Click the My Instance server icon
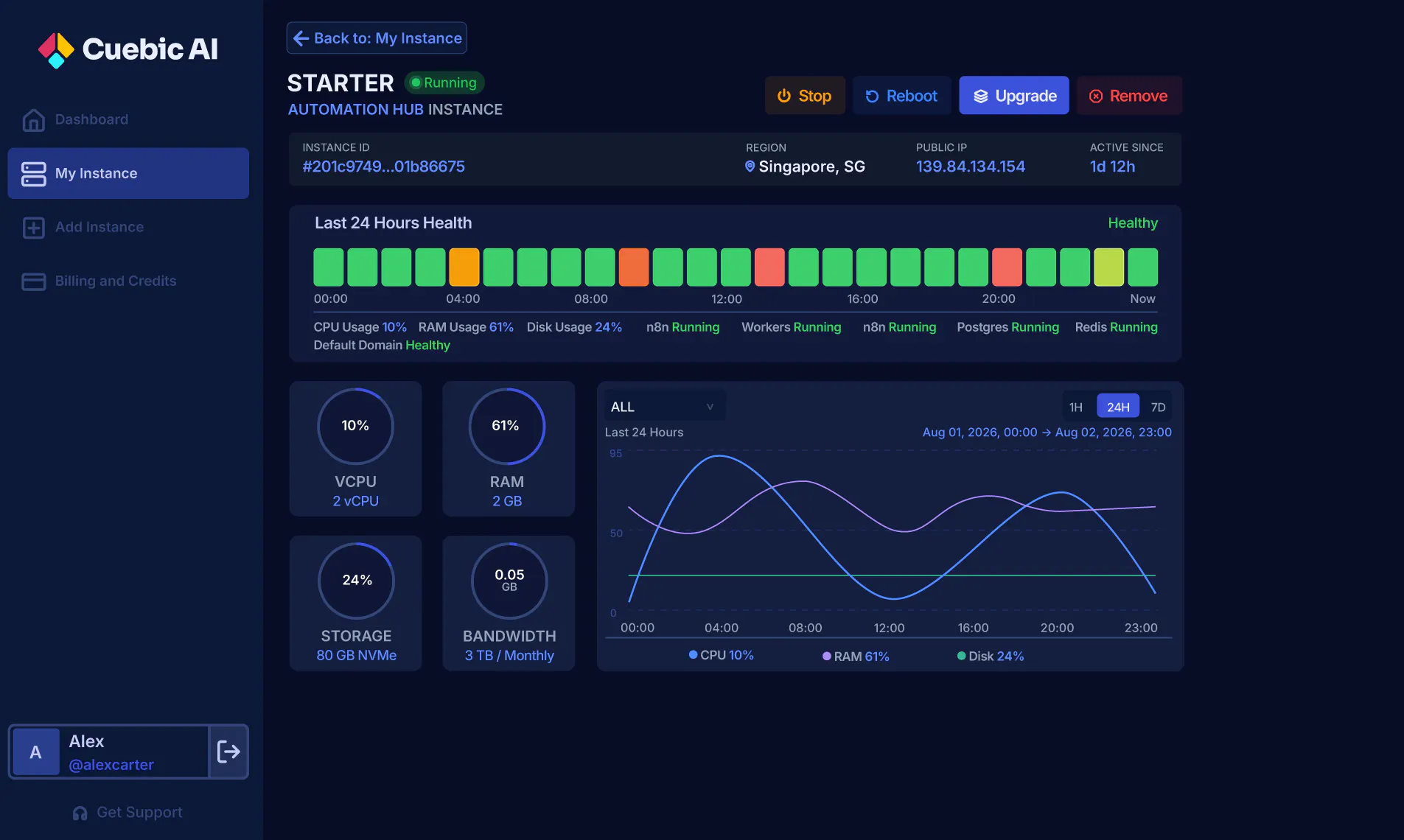This screenshot has width=1404, height=840. tap(33, 173)
